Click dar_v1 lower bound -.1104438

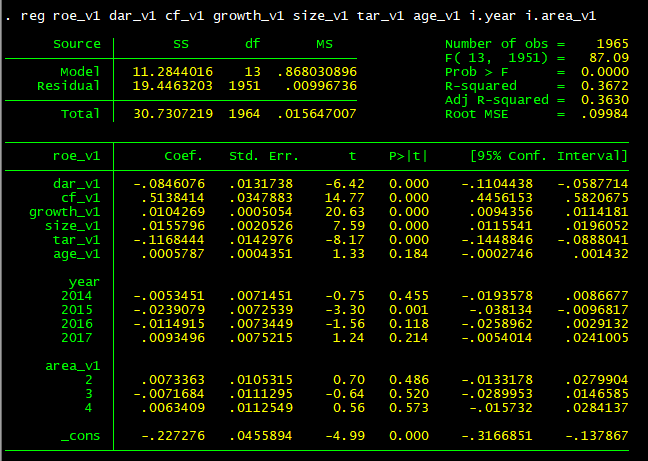[497, 184]
